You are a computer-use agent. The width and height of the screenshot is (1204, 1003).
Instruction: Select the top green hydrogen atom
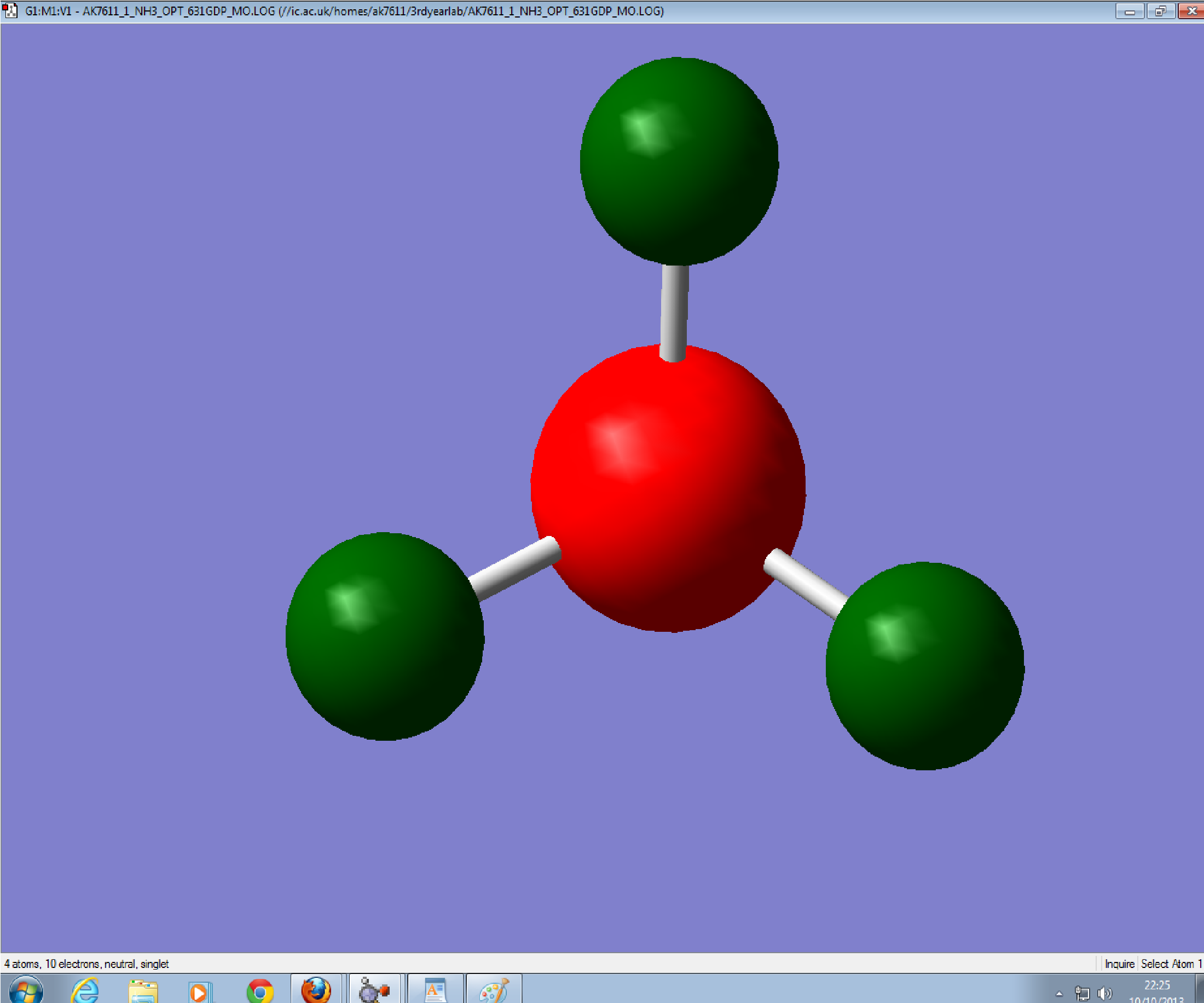tap(679, 161)
